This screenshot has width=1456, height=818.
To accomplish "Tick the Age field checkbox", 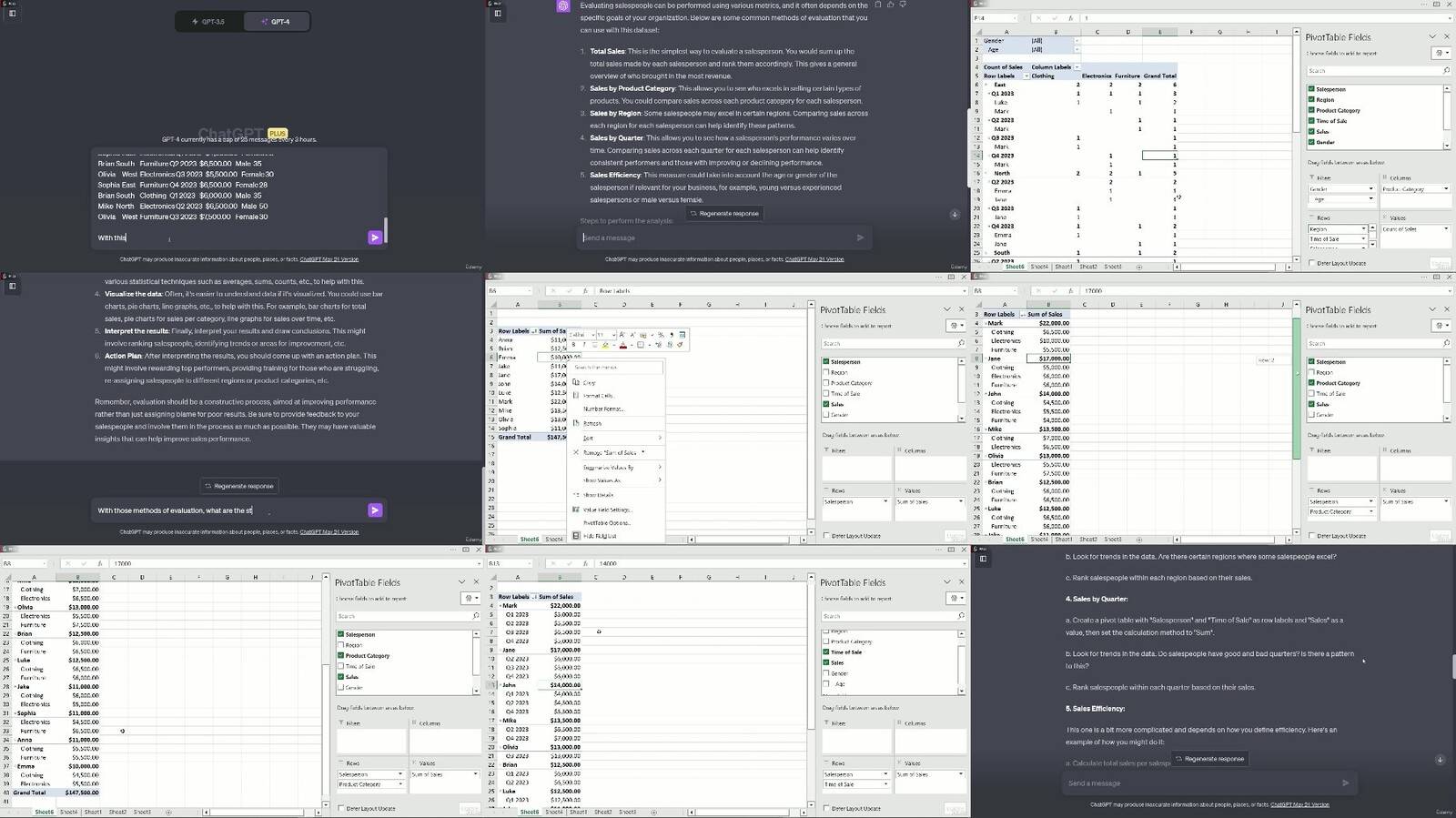I will 826,684.
